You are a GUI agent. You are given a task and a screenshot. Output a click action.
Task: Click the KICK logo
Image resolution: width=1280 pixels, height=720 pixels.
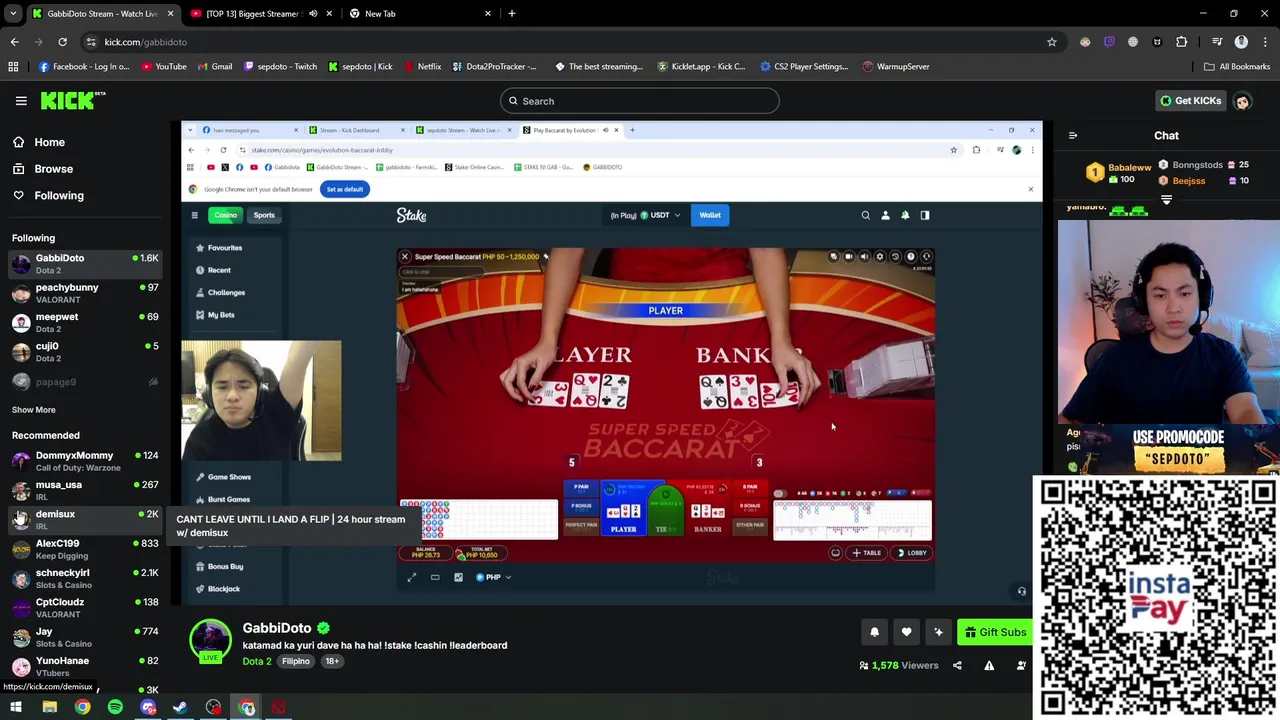click(x=72, y=100)
